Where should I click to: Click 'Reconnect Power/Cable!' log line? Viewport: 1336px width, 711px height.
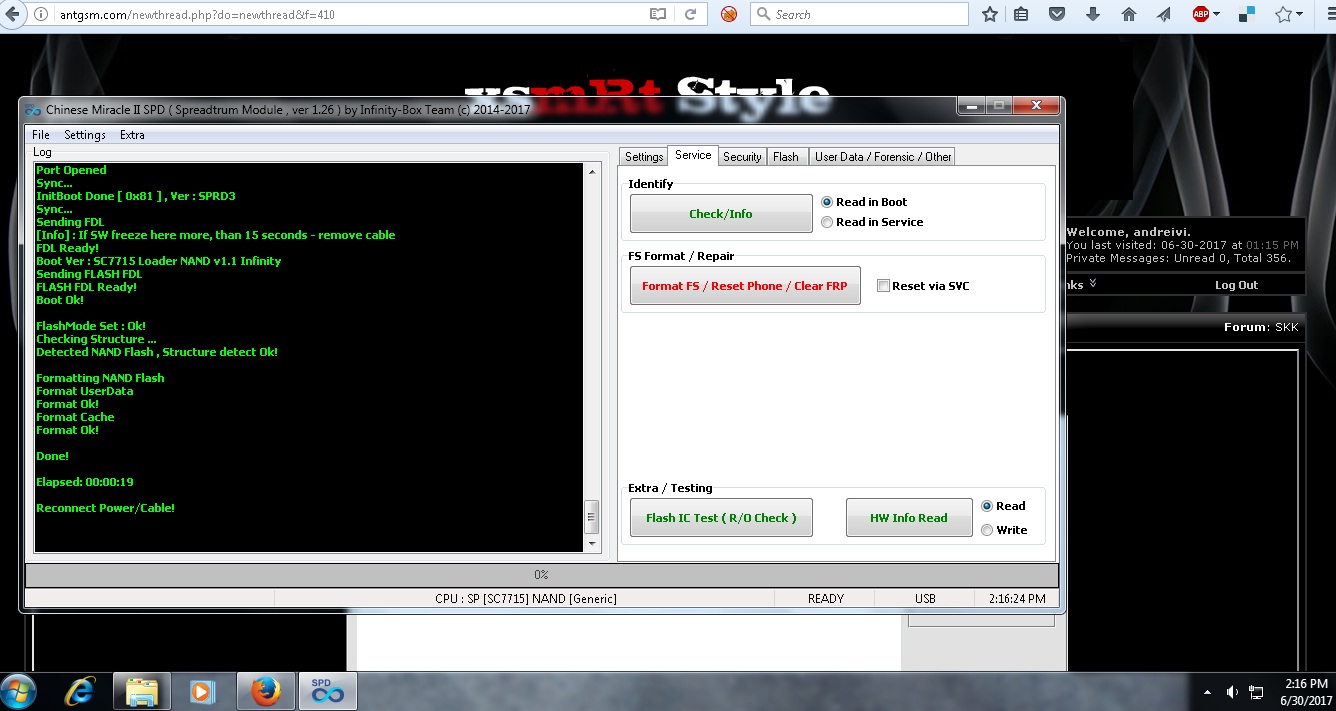coord(105,508)
